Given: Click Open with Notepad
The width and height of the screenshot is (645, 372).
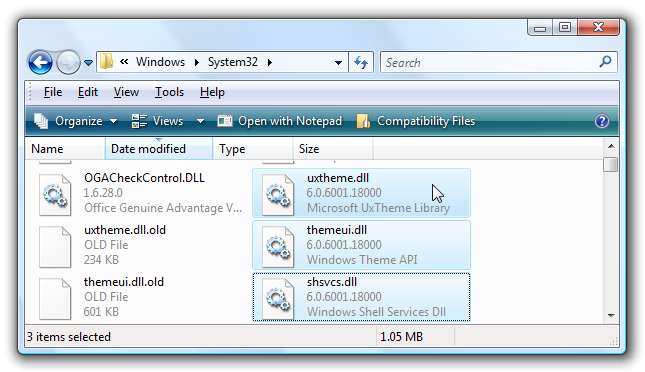Looking at the screenshot, I should [x=280, y=121].
